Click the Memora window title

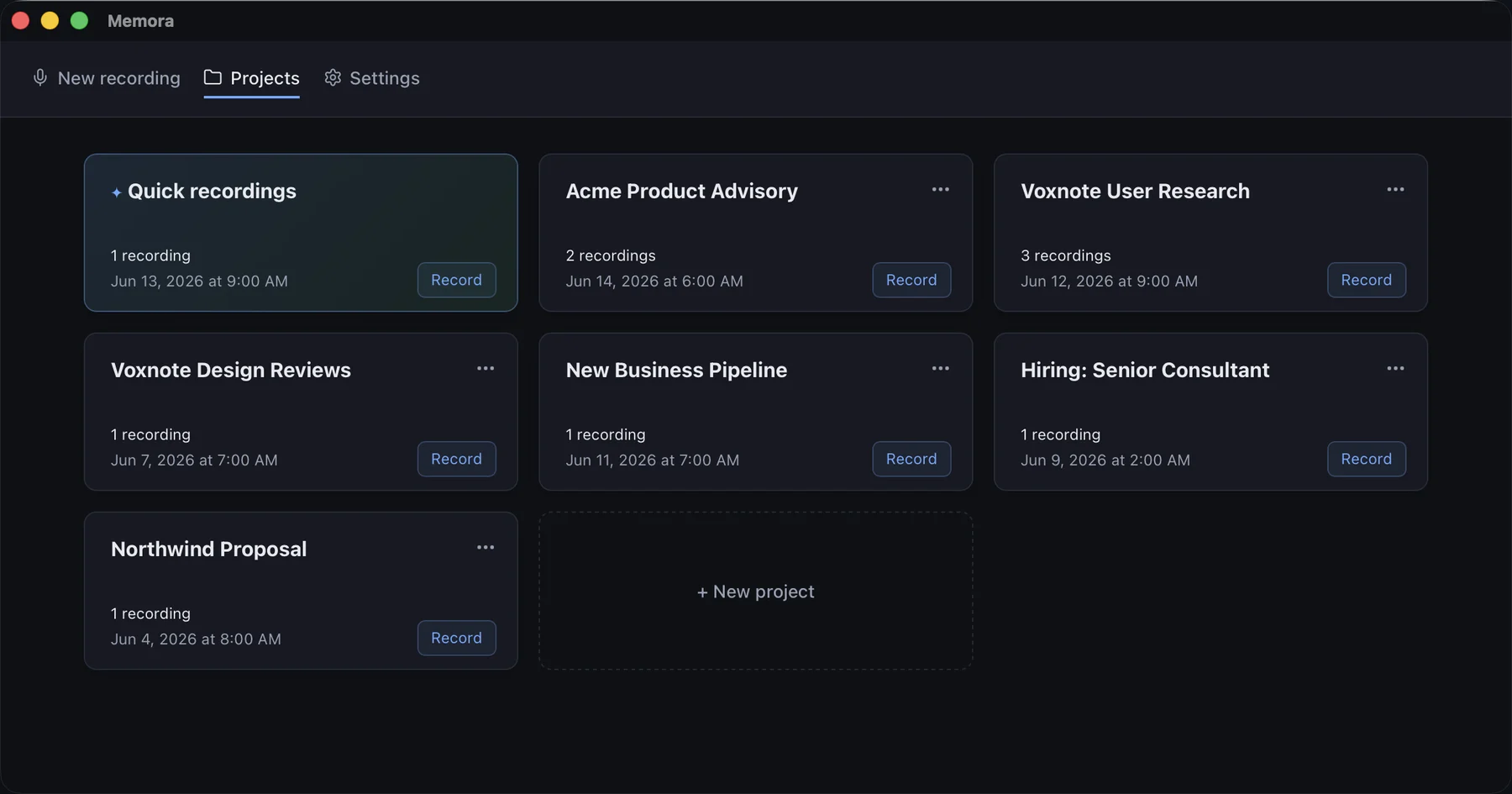coord(140,21)
